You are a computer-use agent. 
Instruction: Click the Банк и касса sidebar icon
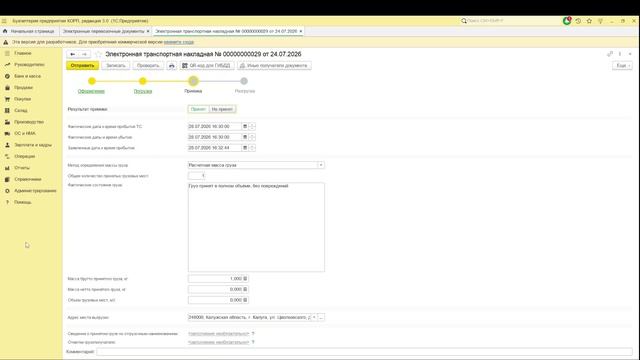[7, 76]
